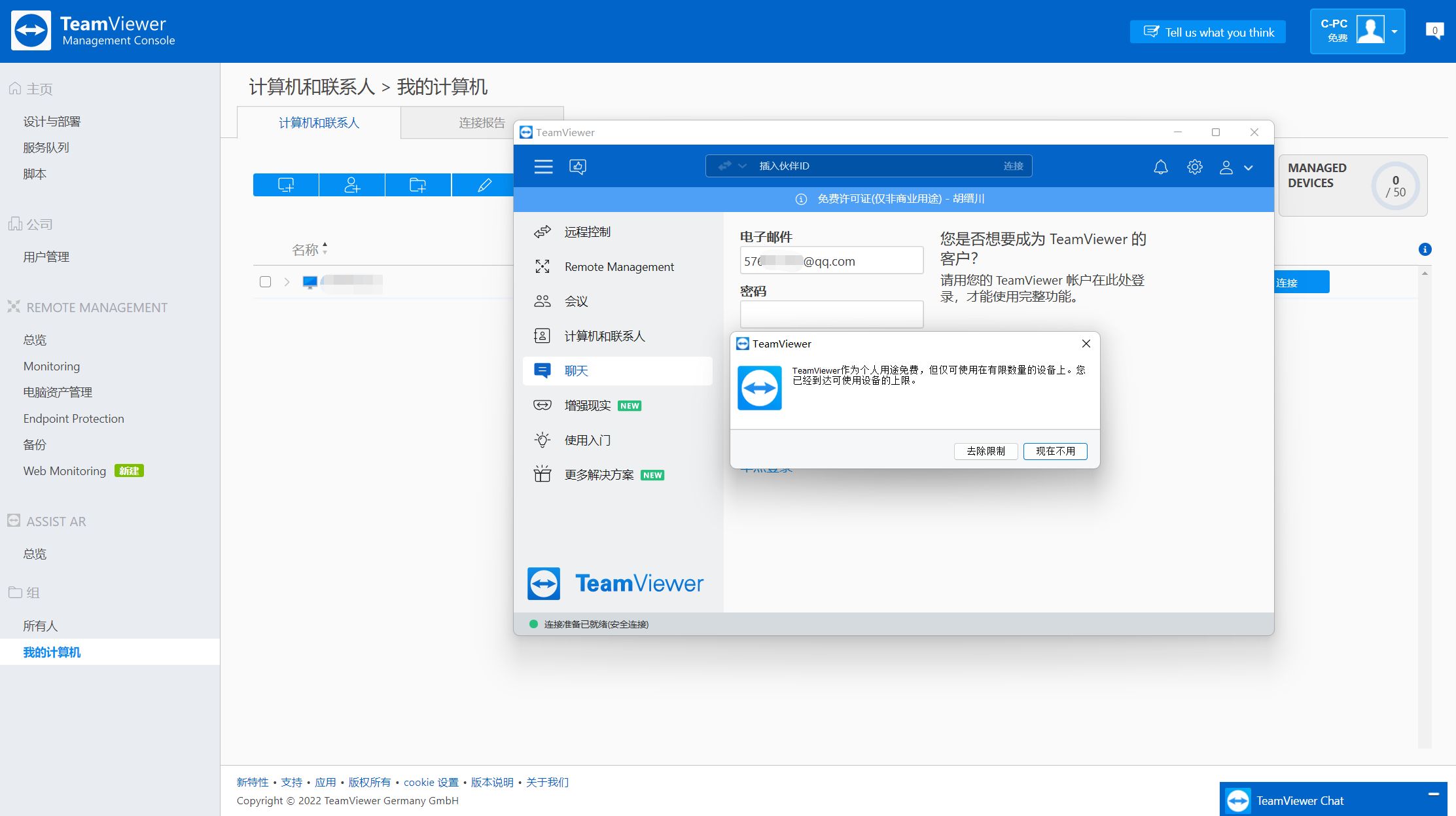The height and width of the screenshot is (816, 1456).
Task: Click the blue info icon above list
Action: click(1425, 249)
